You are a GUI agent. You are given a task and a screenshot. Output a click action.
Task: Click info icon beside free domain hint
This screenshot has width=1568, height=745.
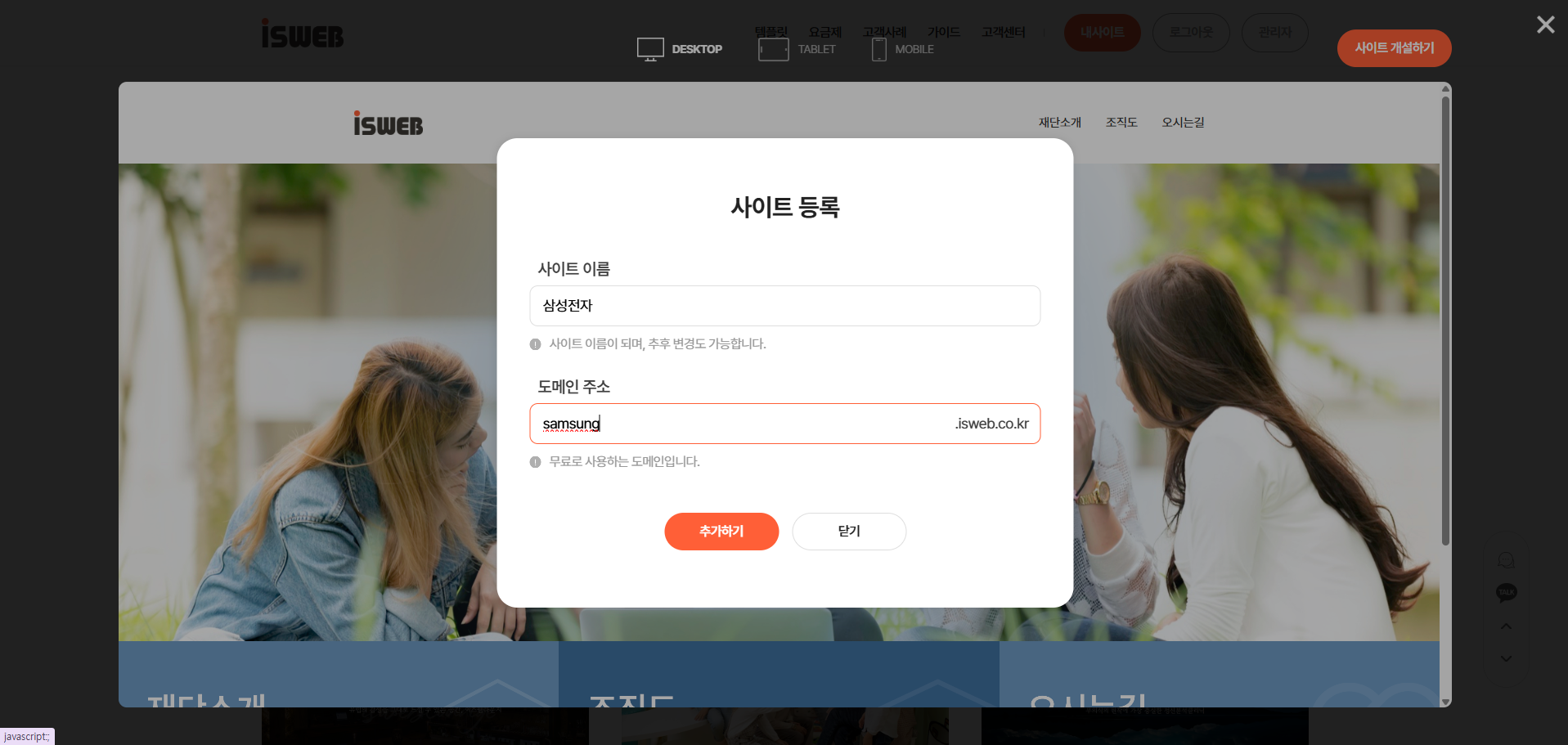(x=535, y=462)
